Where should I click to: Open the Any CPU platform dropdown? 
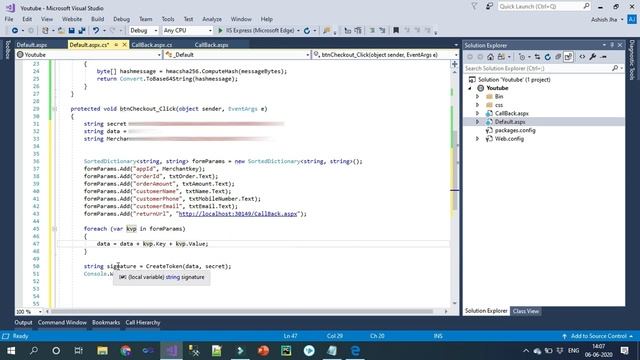pos(210,31)
